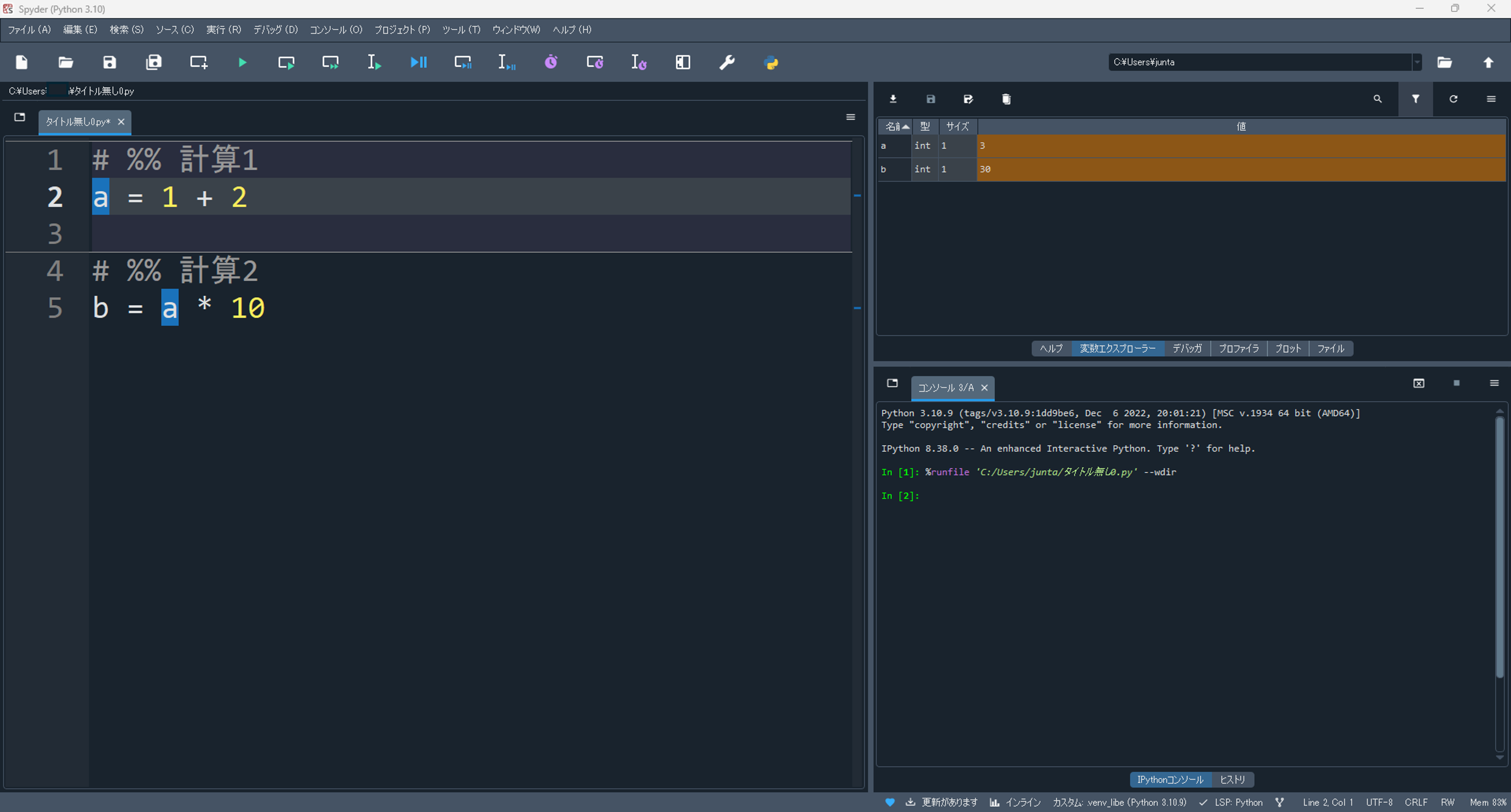Viewport: 1511px width, 812px height.
Task: Run selection or current line
Action: tap(374, 62)
